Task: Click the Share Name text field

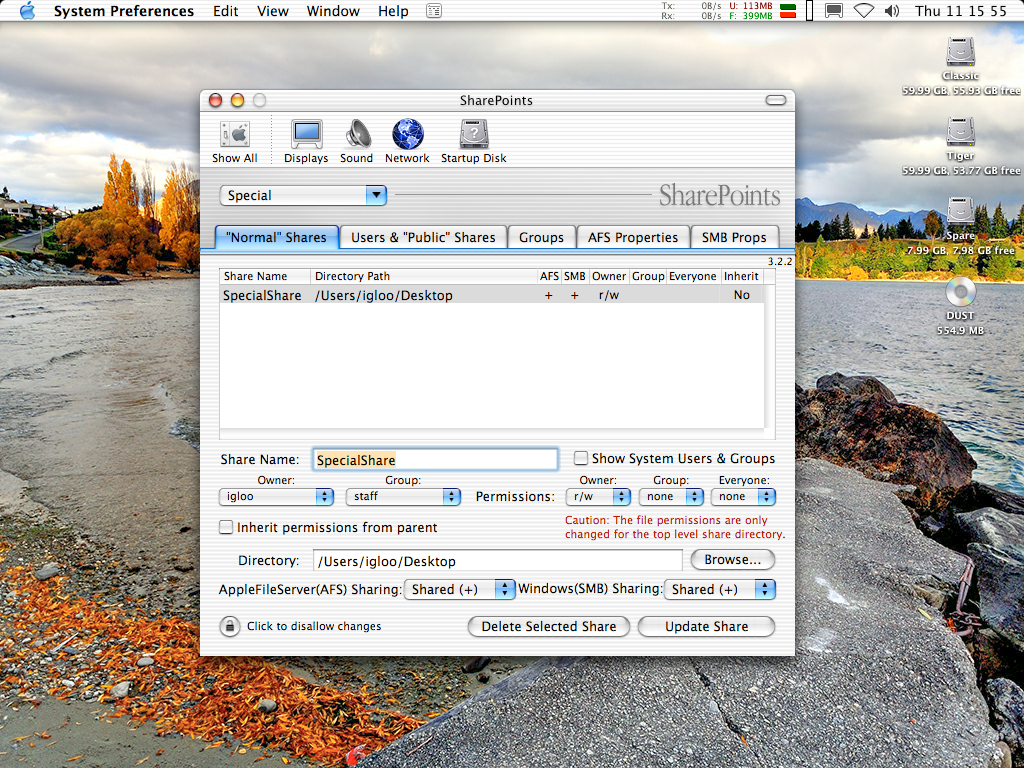Action: click(435, 459)
